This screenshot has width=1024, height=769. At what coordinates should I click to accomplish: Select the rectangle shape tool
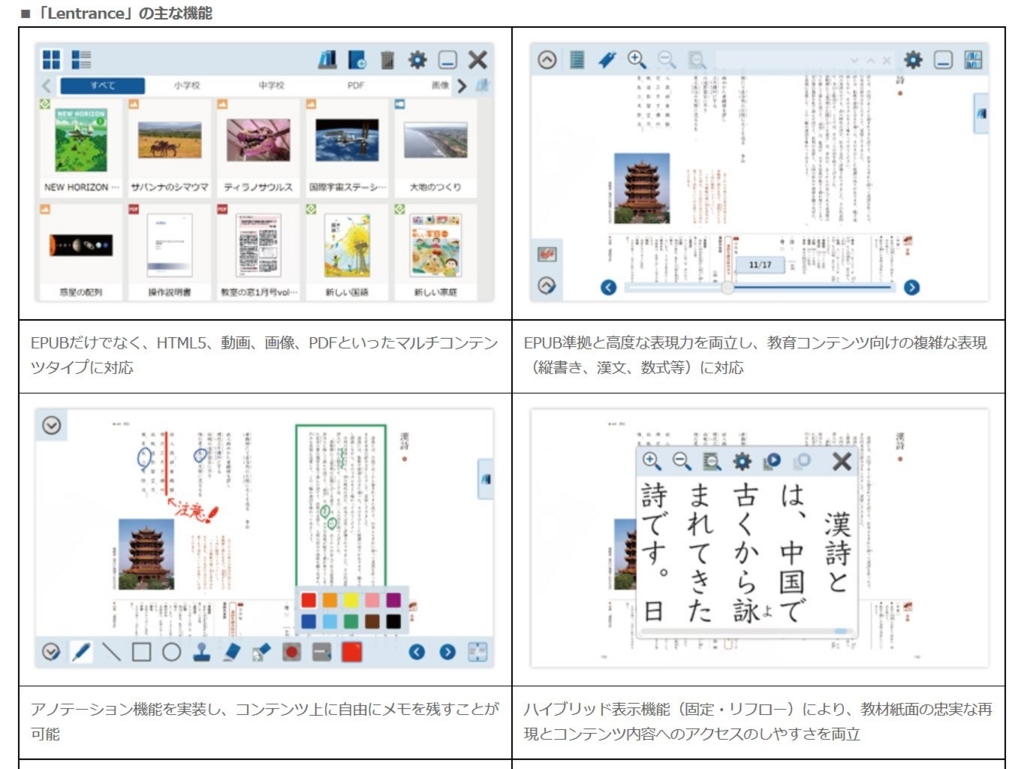[x=141, y=652]
